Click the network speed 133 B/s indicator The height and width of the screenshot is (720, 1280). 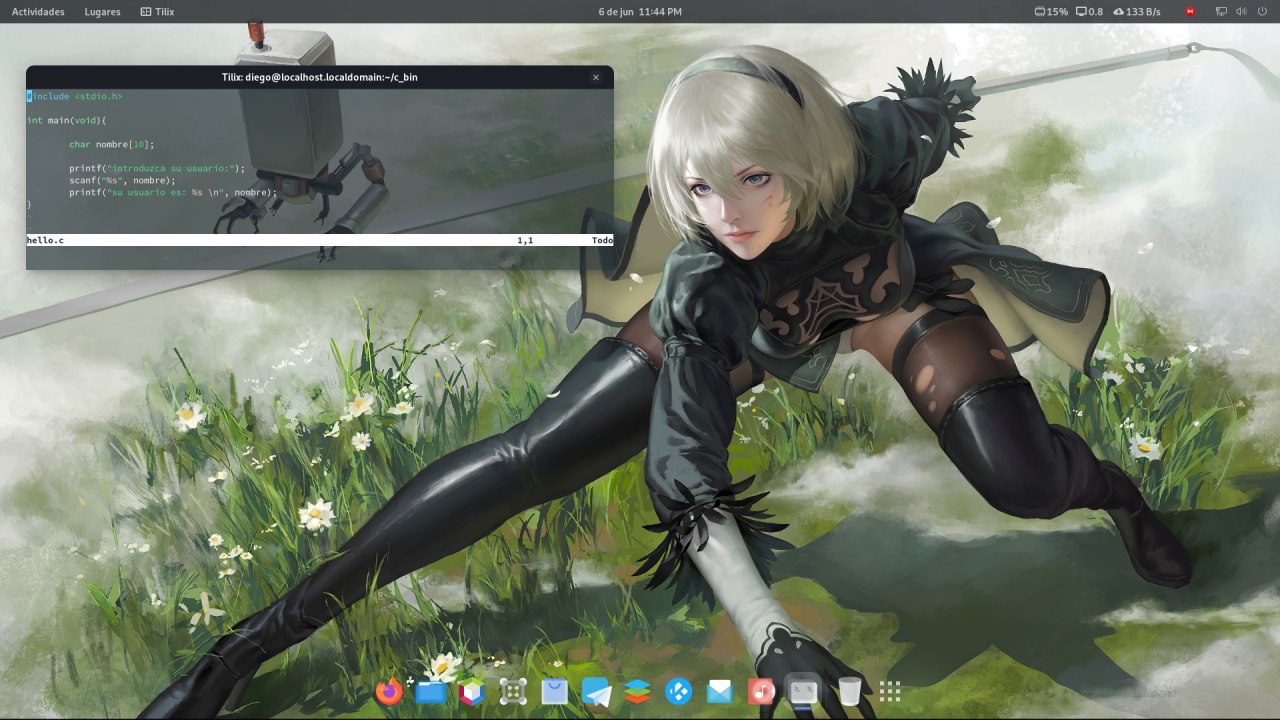pos(1137,12)
